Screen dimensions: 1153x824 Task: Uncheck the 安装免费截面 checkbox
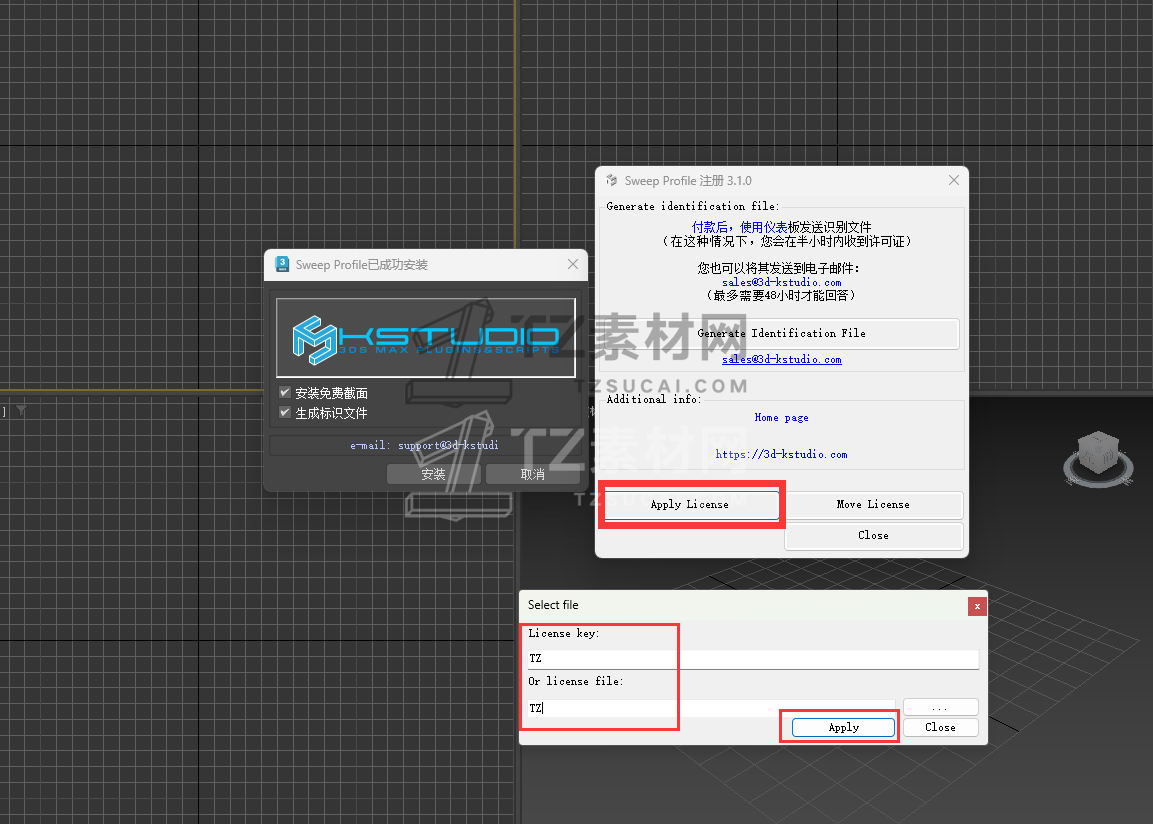(x=285, y=393)
